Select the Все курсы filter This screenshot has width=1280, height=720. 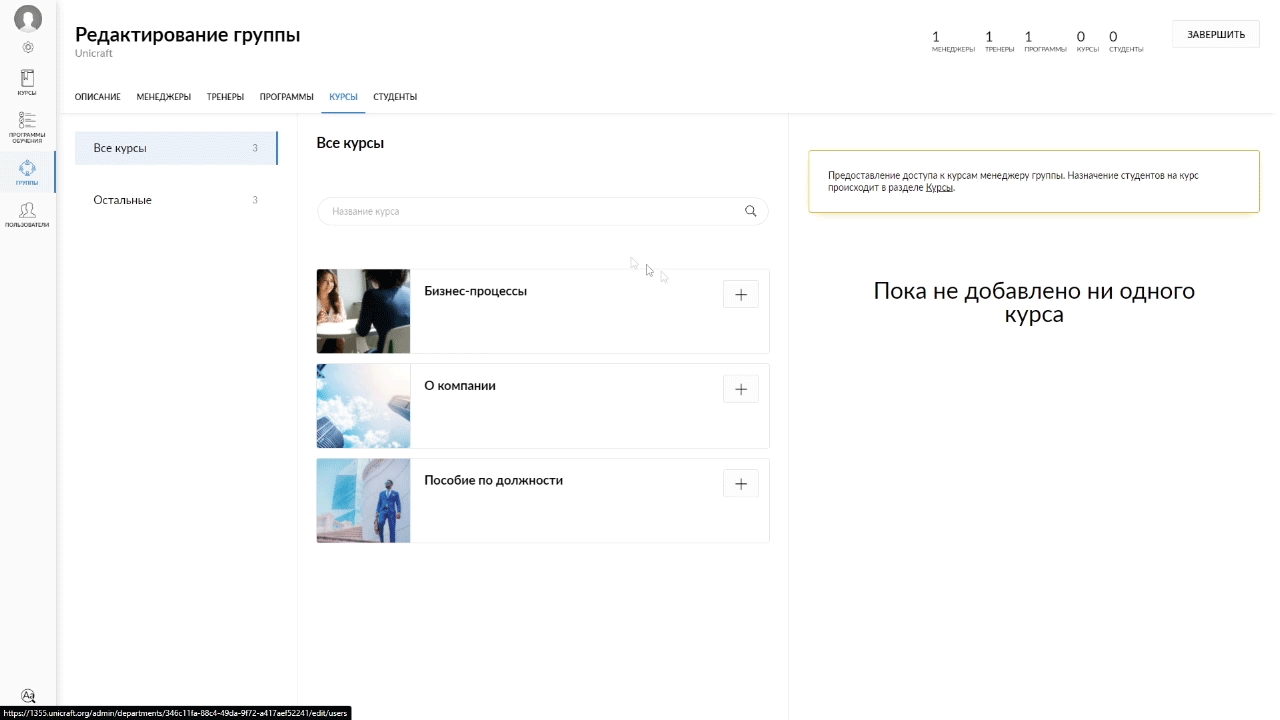coord(176,148)
